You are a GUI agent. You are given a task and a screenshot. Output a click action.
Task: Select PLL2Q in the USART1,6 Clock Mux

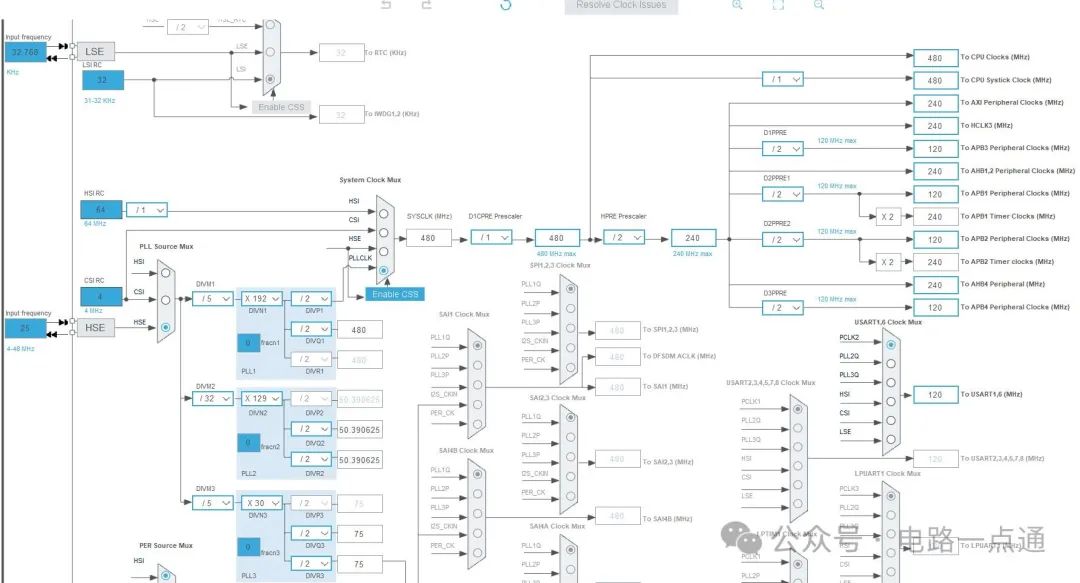pyautogui.click(x=891, y=363)
